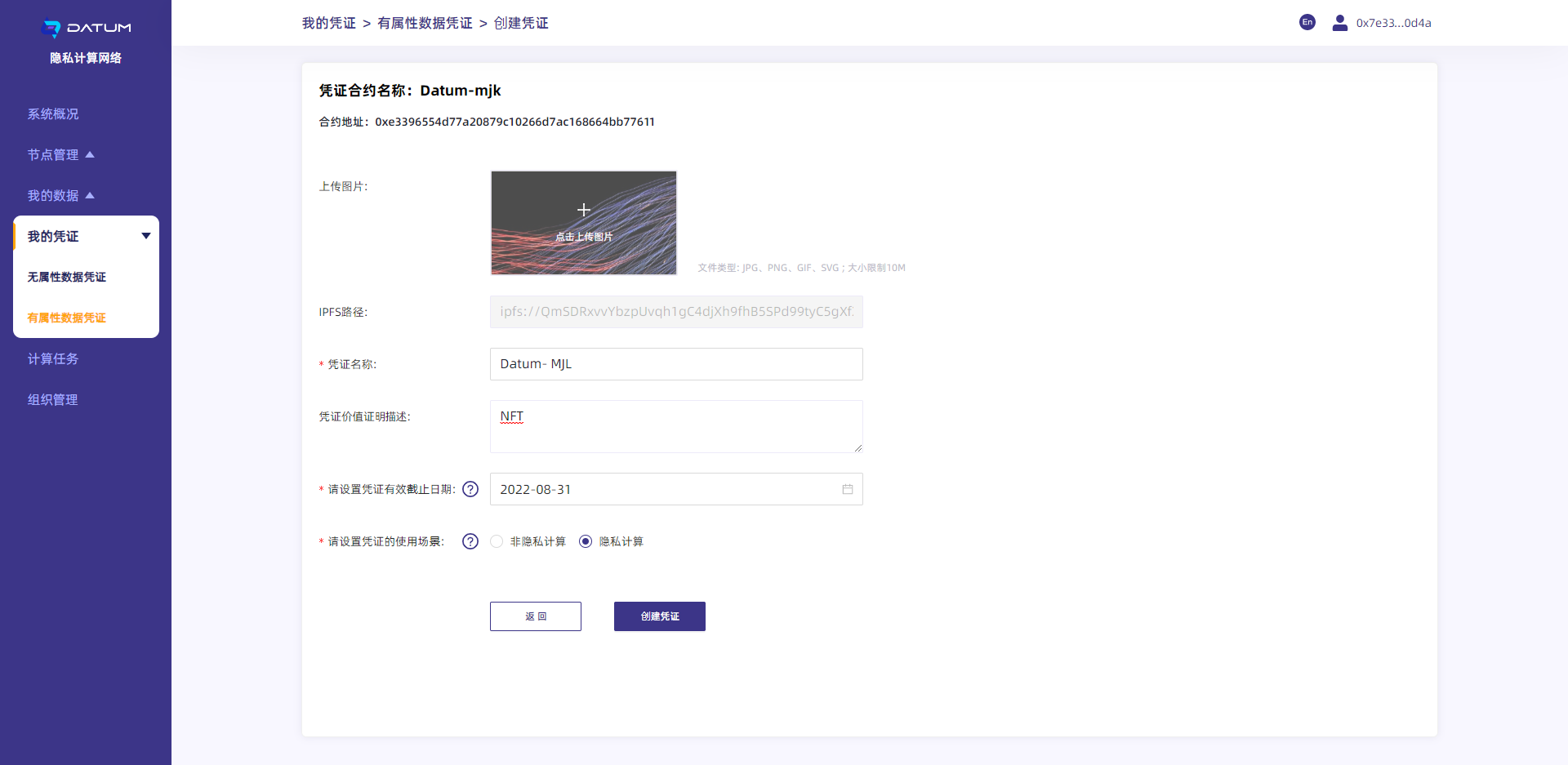This screenshot has width=1568, height=765.
Task: Select the 隐私计算 radio option
Action: 586,541
